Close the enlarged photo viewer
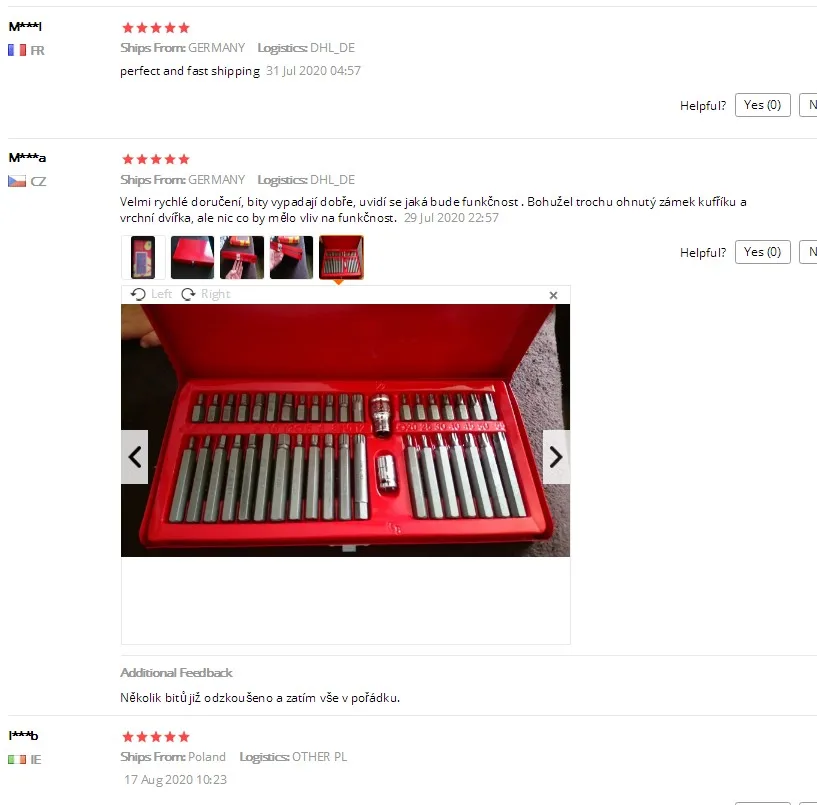Screen dimensions: 817x805 click(x=553, y=295)
